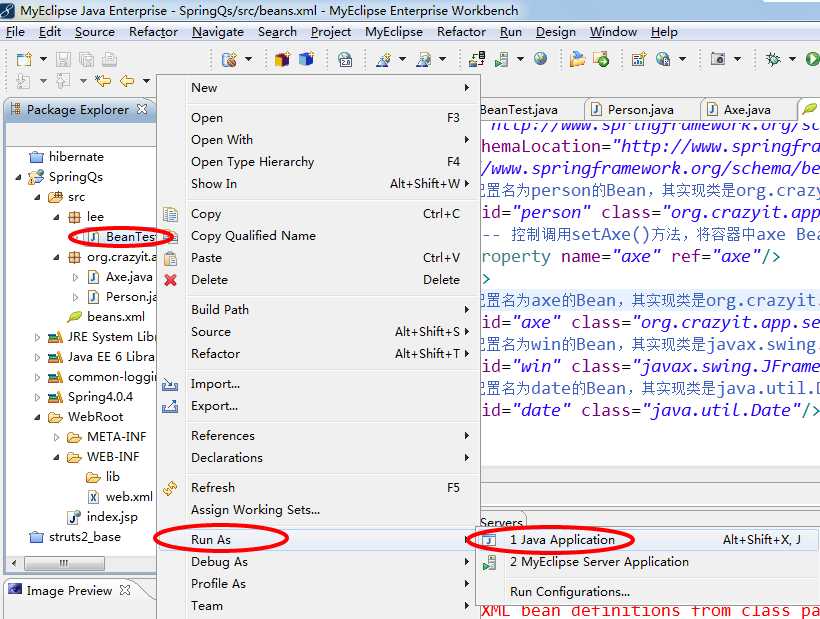Image resolution: width=820 pixels, height=619 pixels.
Task: Open dropdown arrow next to Back arrow
Action: point(146,81)
